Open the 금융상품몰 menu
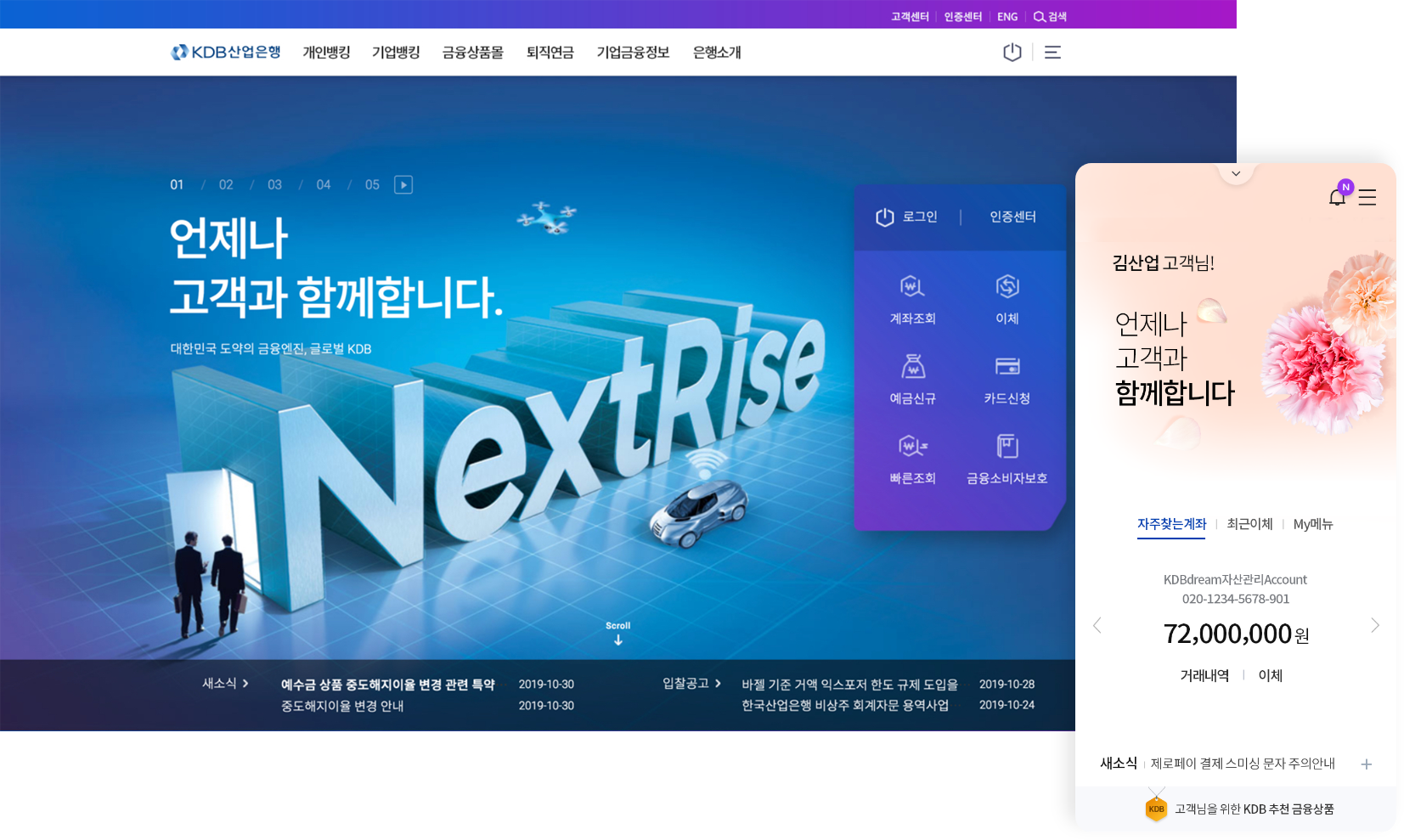Viewport: 1404px width, 840px height. pos(473,52)
